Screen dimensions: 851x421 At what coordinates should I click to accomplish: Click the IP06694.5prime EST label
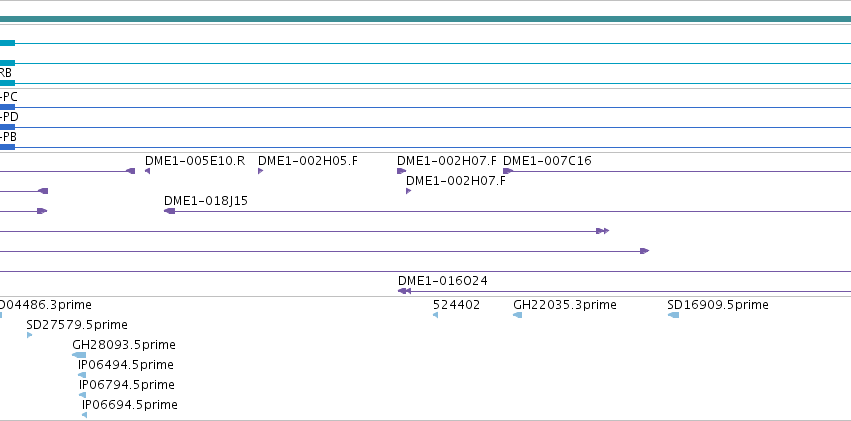click(130, 405)
